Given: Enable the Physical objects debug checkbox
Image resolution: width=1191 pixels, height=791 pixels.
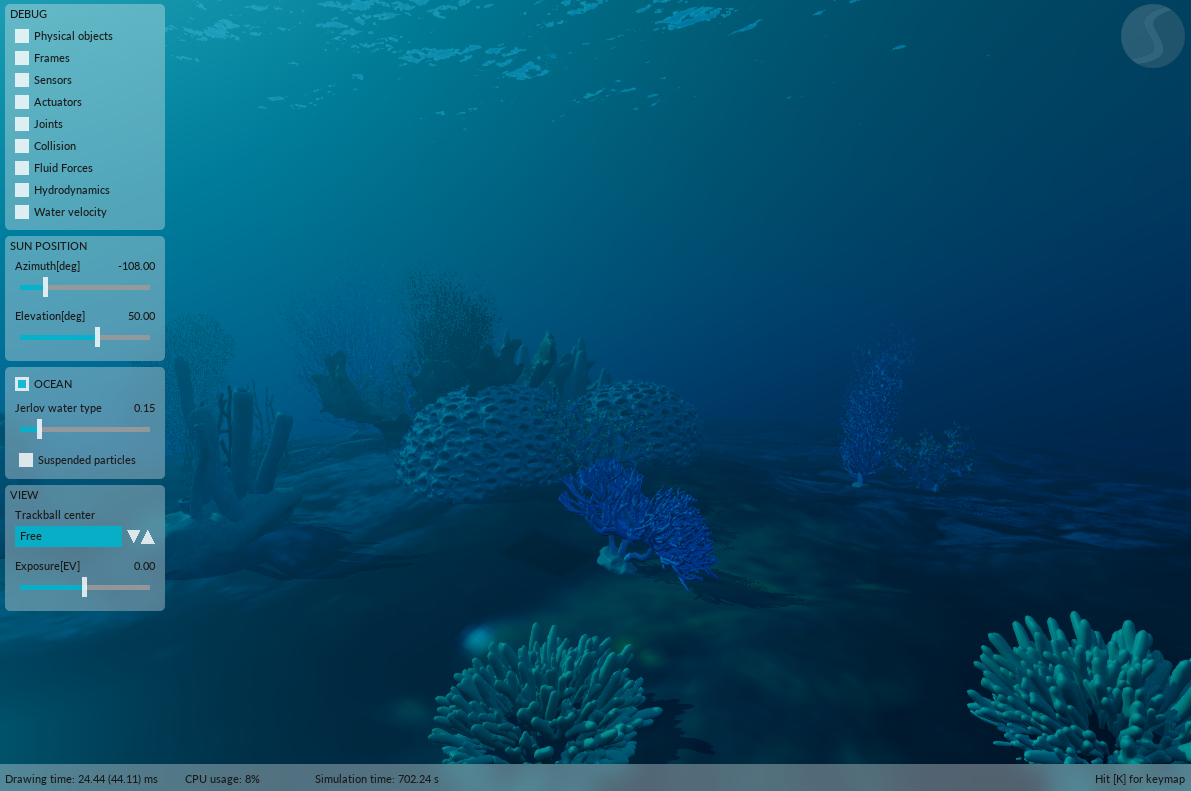Looking at the screenshot, I should tap(22, 36).
